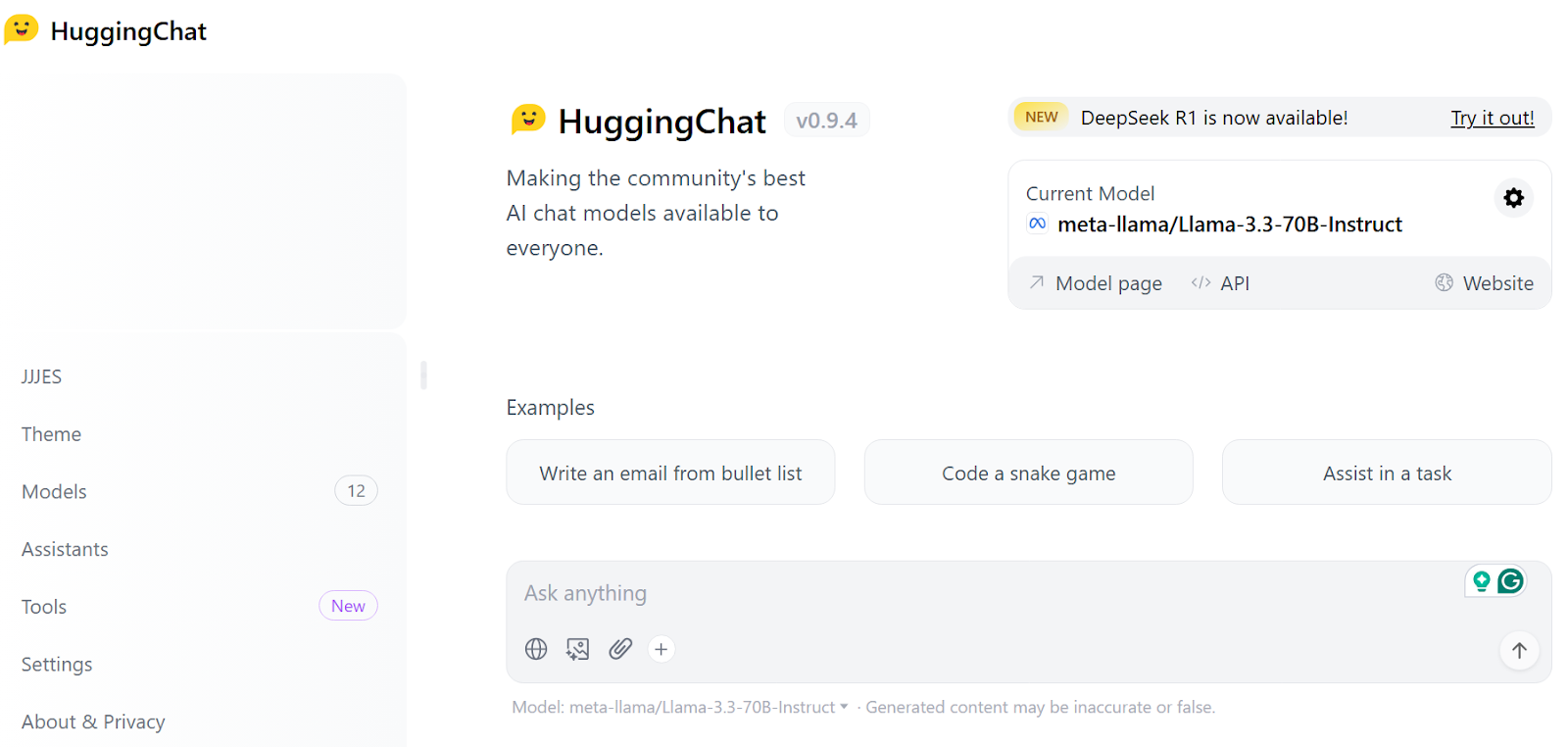Click the send arrow button
Viewport: 1568px width, 747px height.
pyautogui.click(x=1519, y=650)
